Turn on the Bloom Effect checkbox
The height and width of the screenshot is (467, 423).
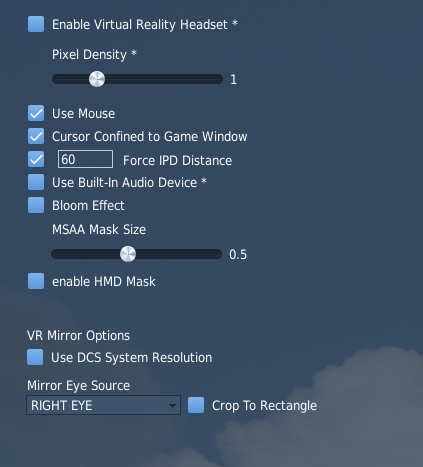(36, 205)
